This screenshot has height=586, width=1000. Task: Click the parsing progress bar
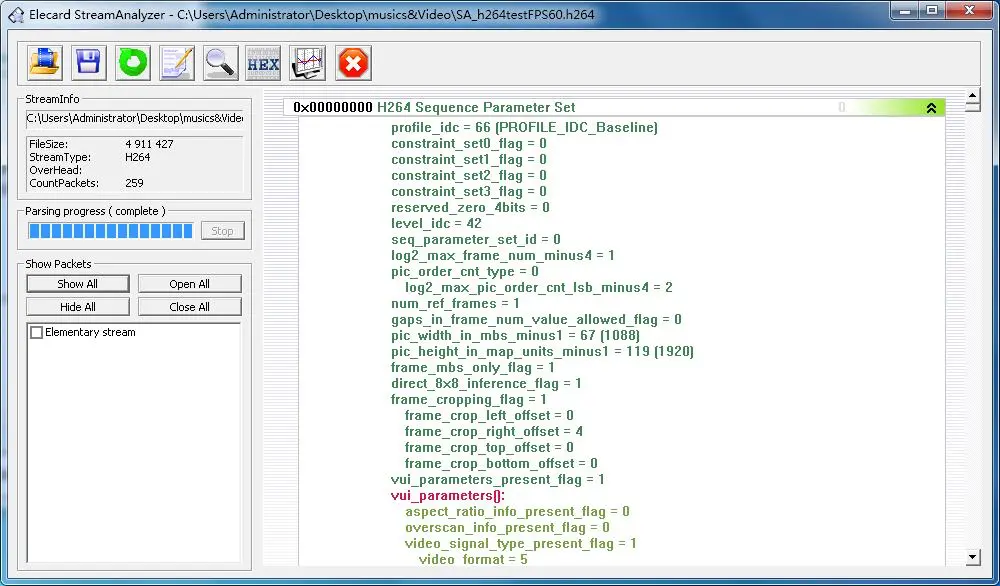tap(110, 231)
